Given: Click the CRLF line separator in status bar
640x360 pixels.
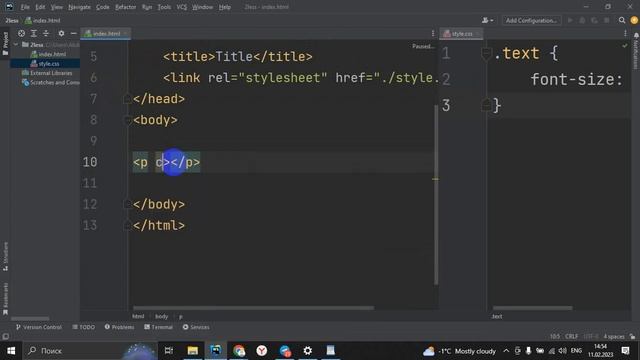Looking at the screenshot, I should coord(571,336).
